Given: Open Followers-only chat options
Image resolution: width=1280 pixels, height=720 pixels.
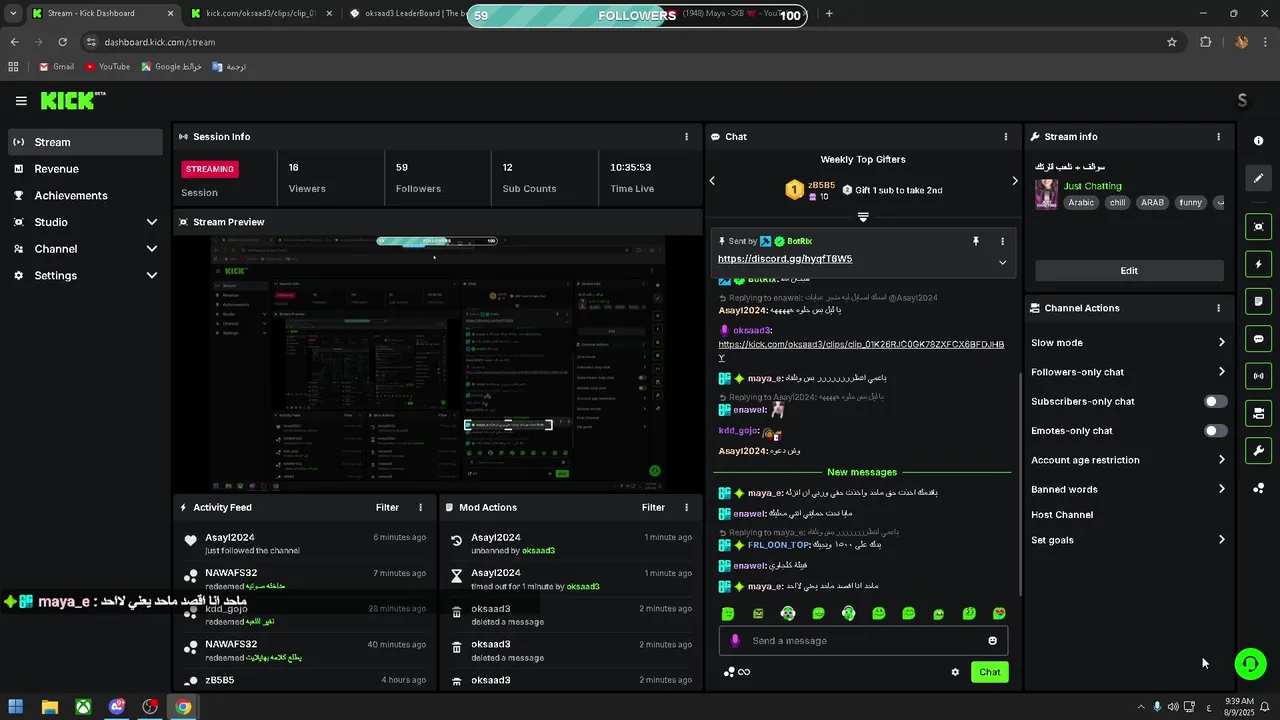Looking at the screenshot, I should [x=1128, y=372].
